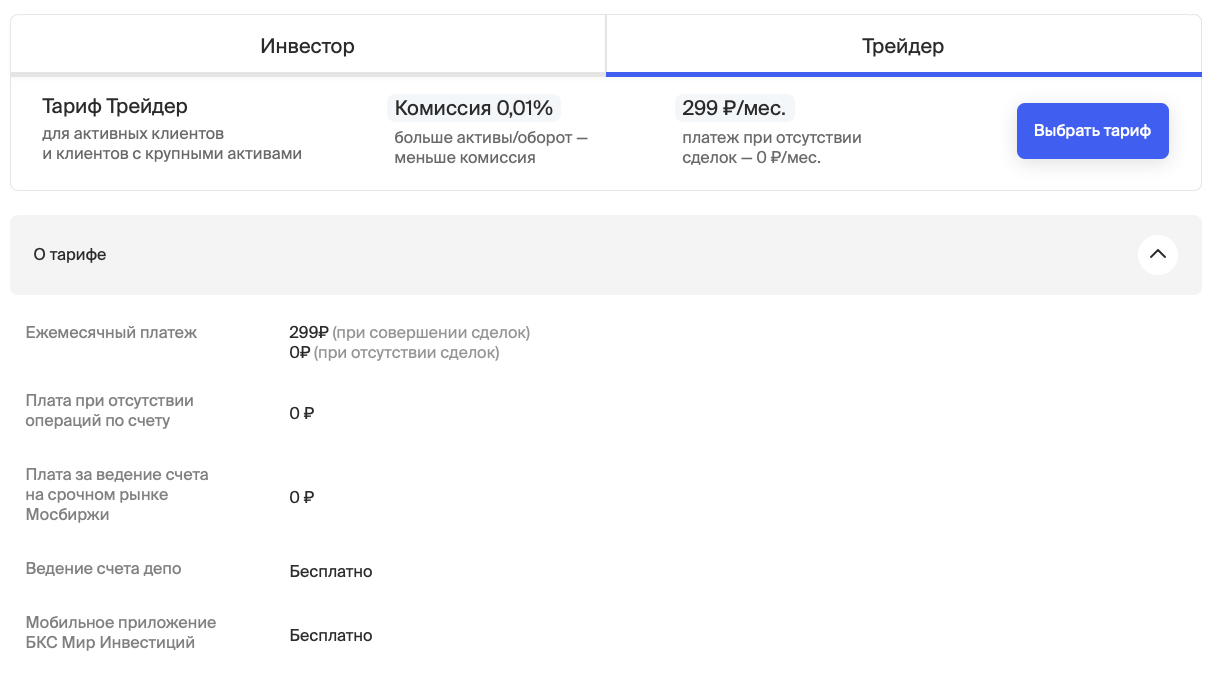The width and height of the screenshot is (1224, 686).
Task: Click the 299 ₽/мес. price badge
Action: [735, 108]
